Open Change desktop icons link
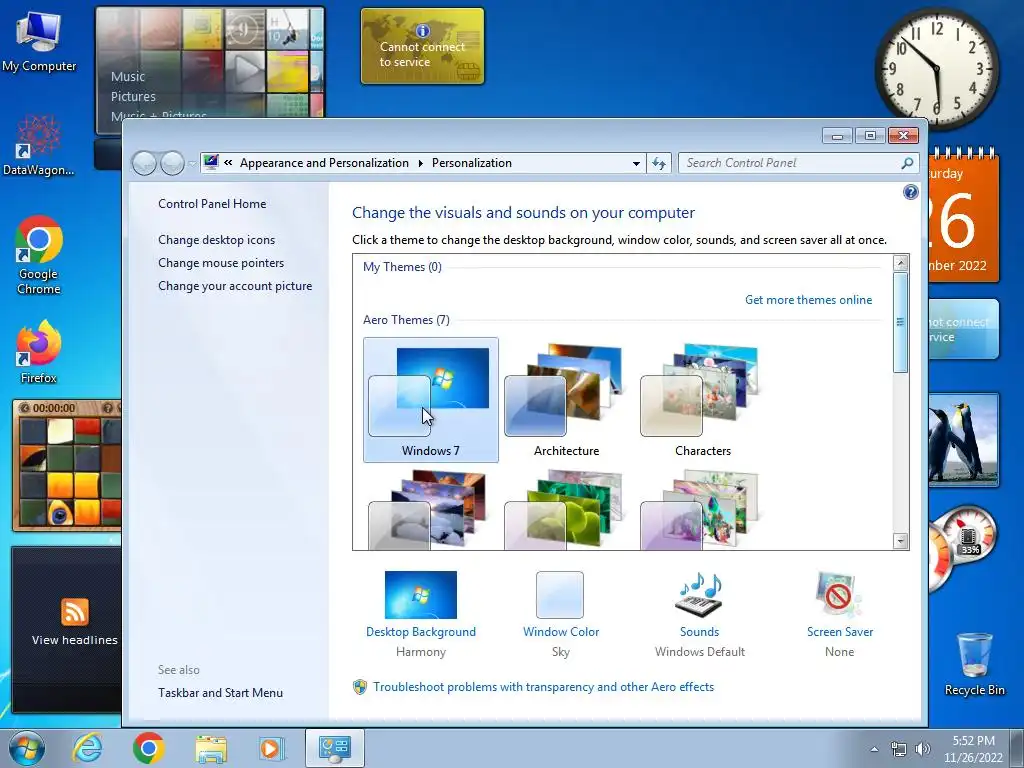Screen dimensions: 1024x768 pyautogui.click(x=216, y=240)
